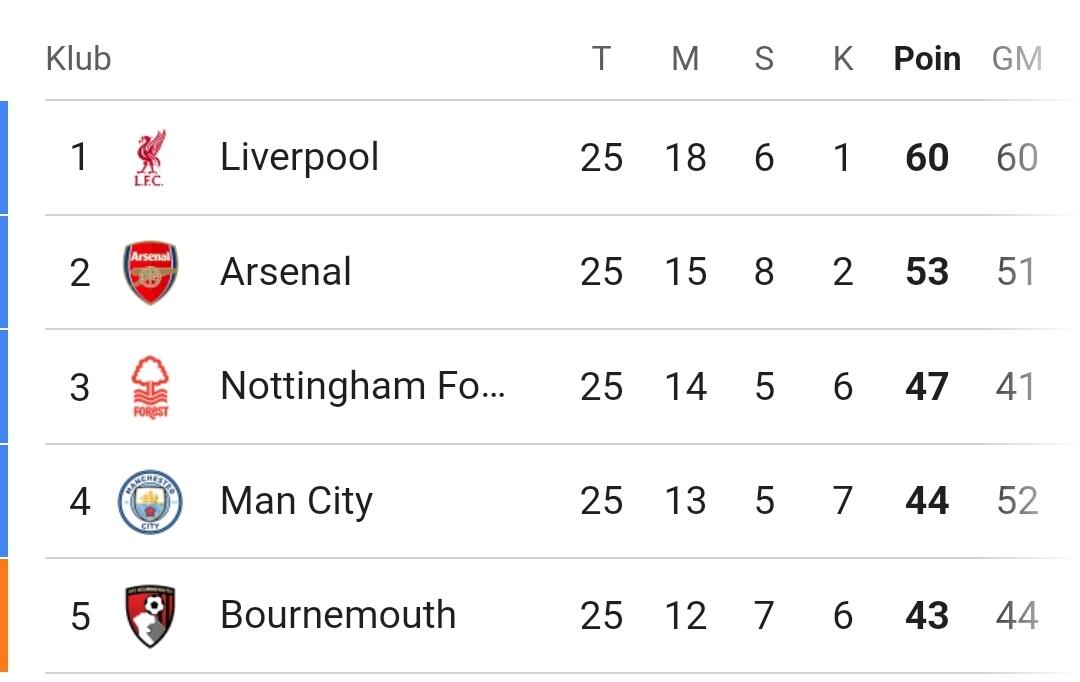Image resolution: width=1080 pixels, height=682 pixels.
Task: Open the Liverpool team name link
Action: pos(299,158)
